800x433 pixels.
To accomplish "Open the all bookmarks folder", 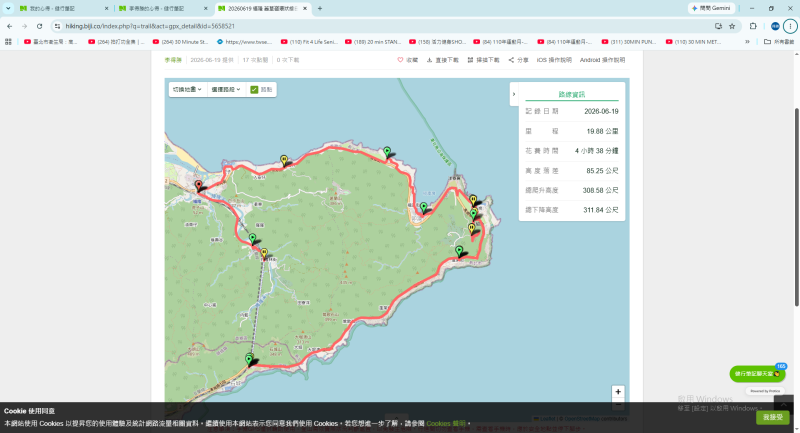I will [779, 42].
